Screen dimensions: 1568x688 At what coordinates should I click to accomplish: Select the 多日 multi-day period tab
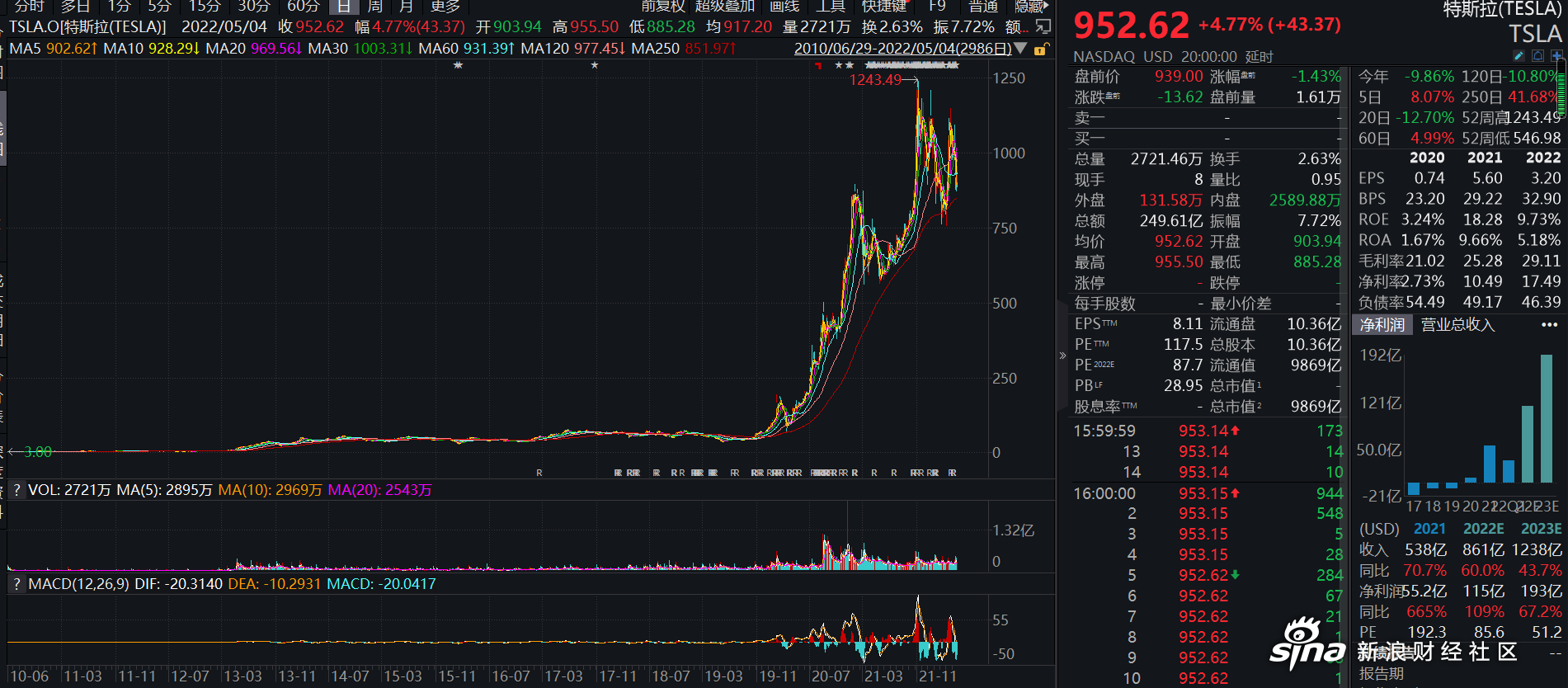click(75, 6)
